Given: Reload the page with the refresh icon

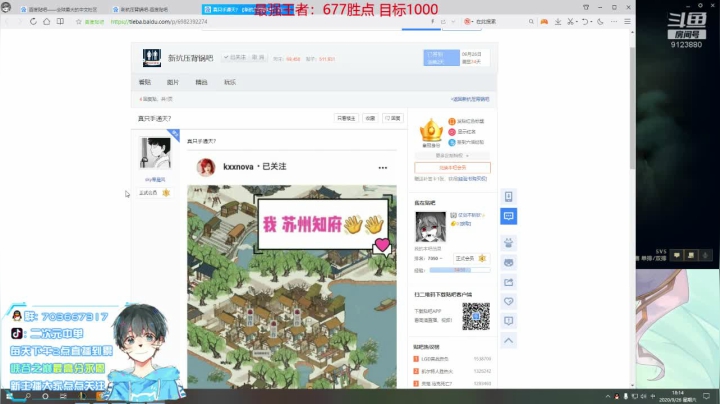Looking at the screenshot, I should click(33, 22).
